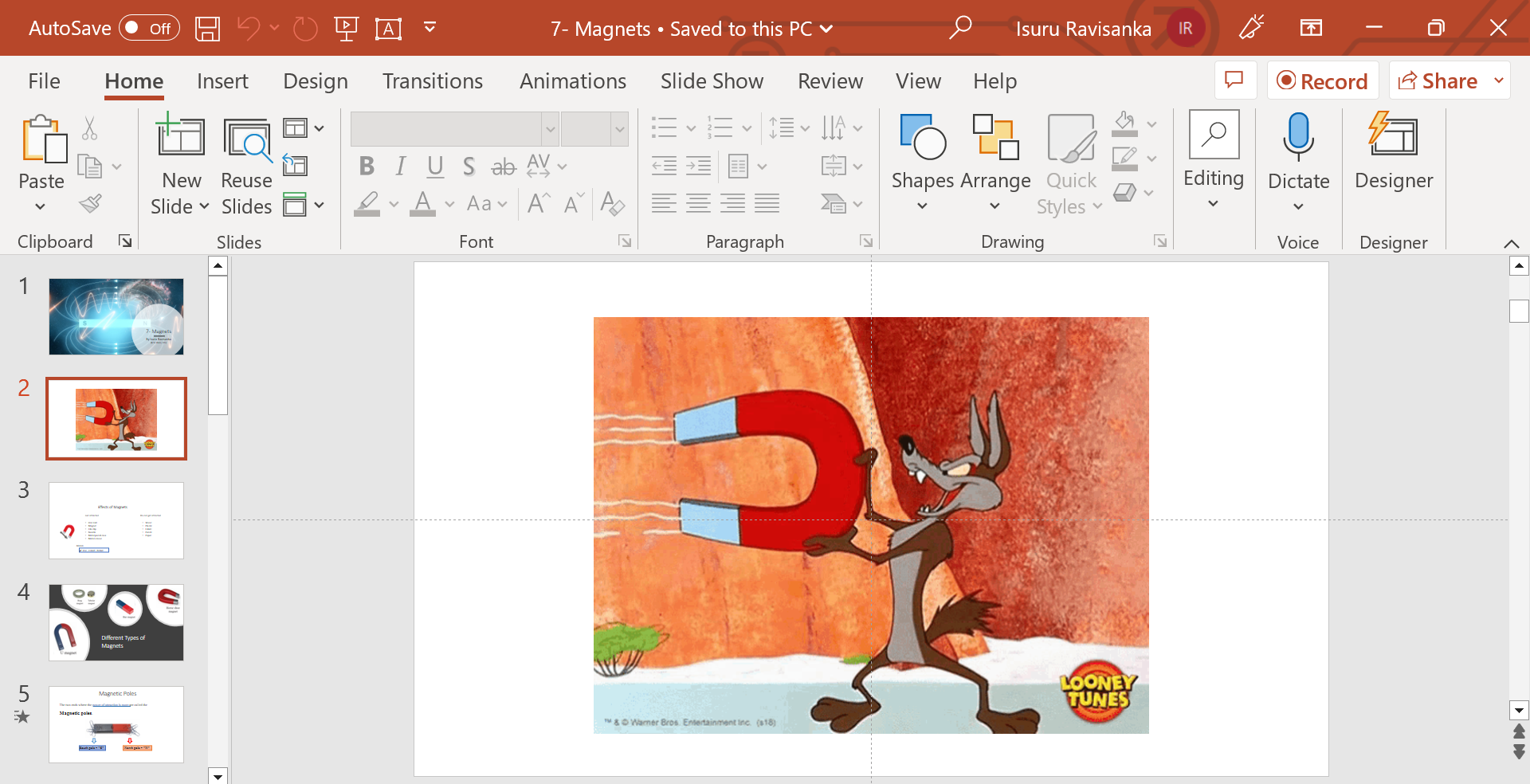Increase list indent level
1530x784 pixels.
tap(698, 166)
